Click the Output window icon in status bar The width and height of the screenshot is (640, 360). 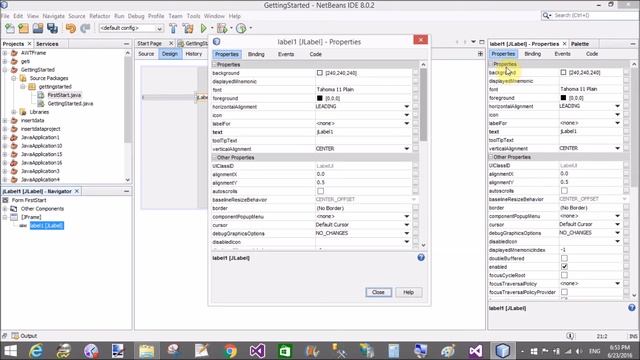coord(15,336)
